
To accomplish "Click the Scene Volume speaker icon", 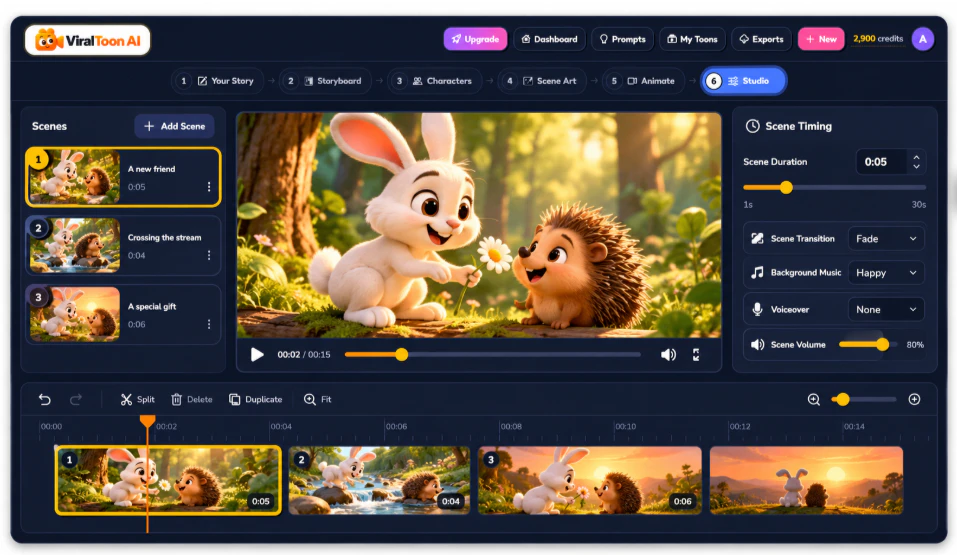I will (757, 345).
